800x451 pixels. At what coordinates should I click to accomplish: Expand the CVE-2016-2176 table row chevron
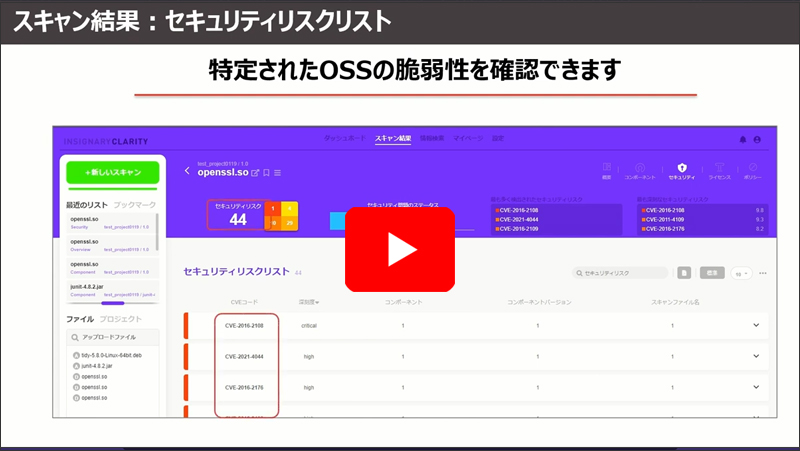pyautogui.click(x=756, y=387)
